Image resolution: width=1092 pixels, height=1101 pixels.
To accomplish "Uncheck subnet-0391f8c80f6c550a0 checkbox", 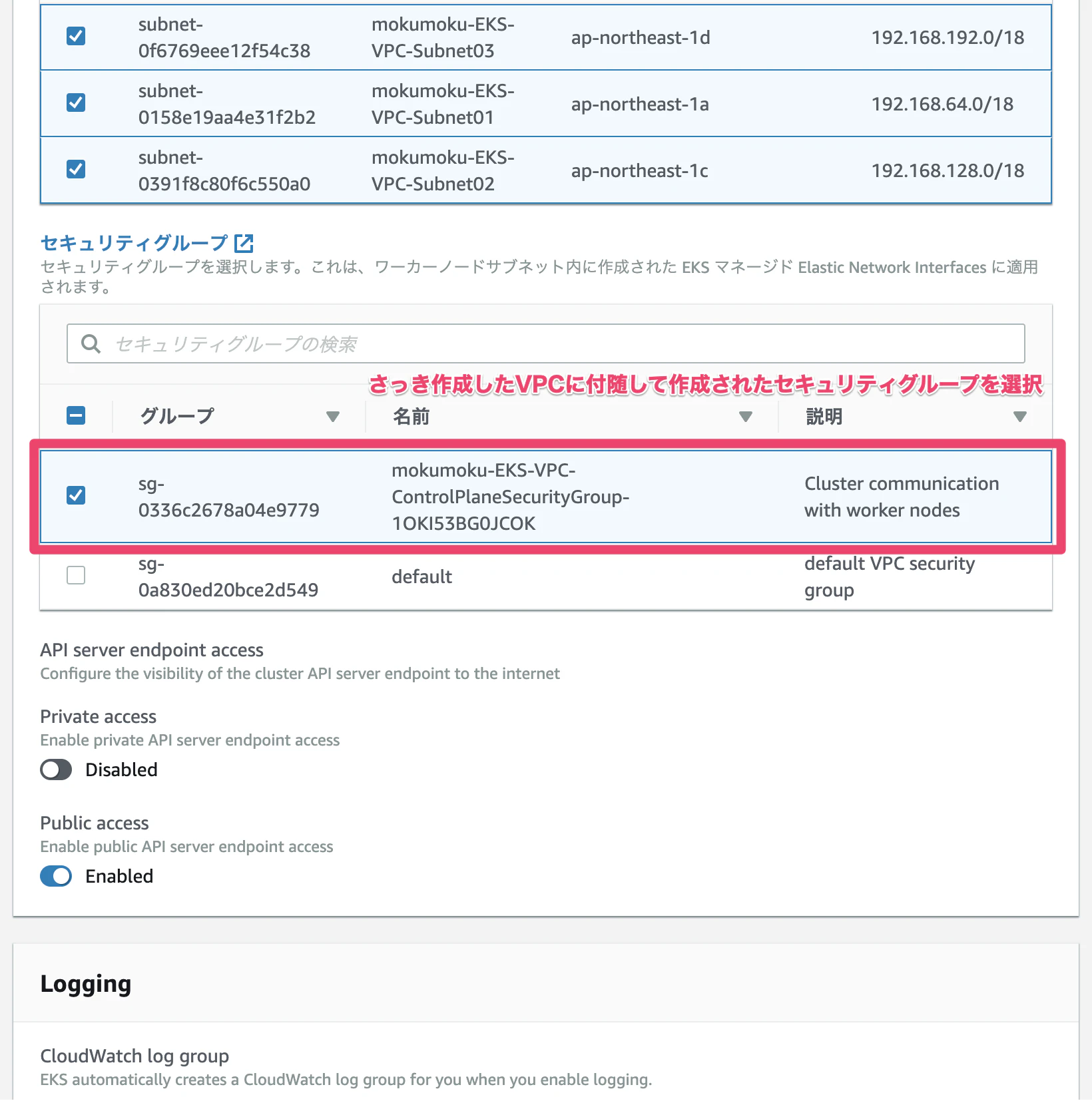I will [76, 169].
